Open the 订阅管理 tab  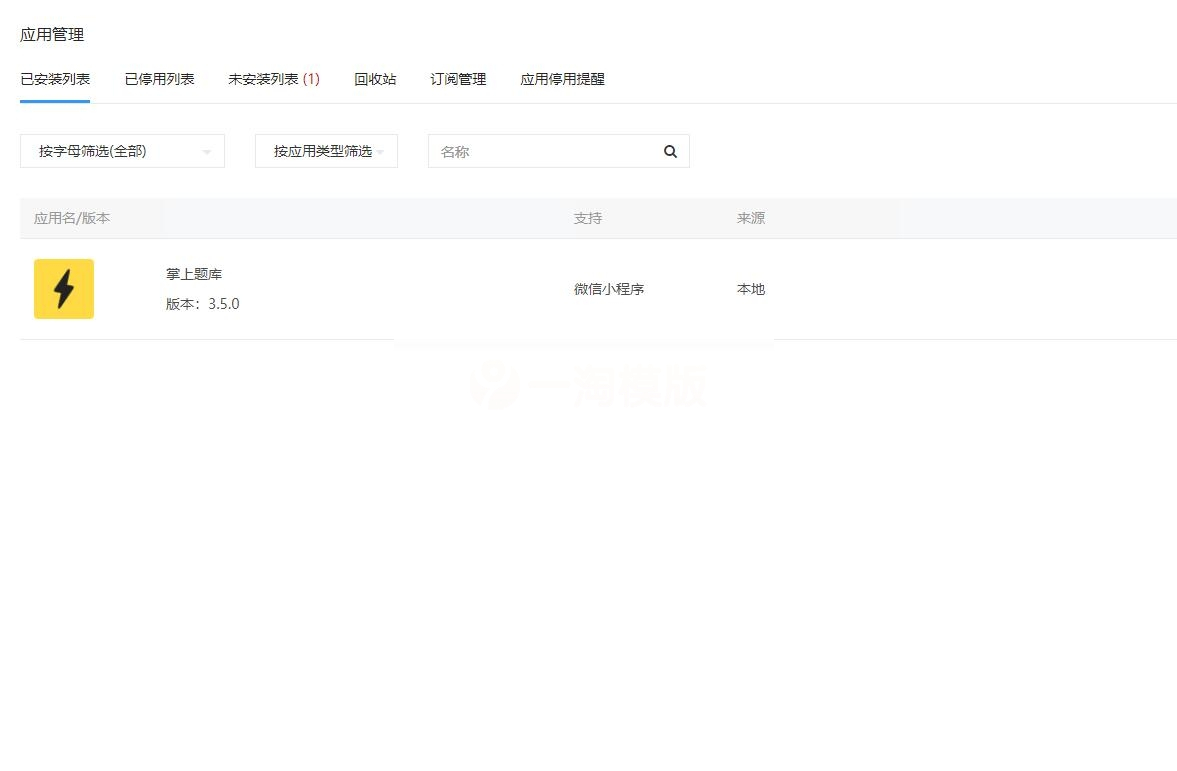[456, 79]
